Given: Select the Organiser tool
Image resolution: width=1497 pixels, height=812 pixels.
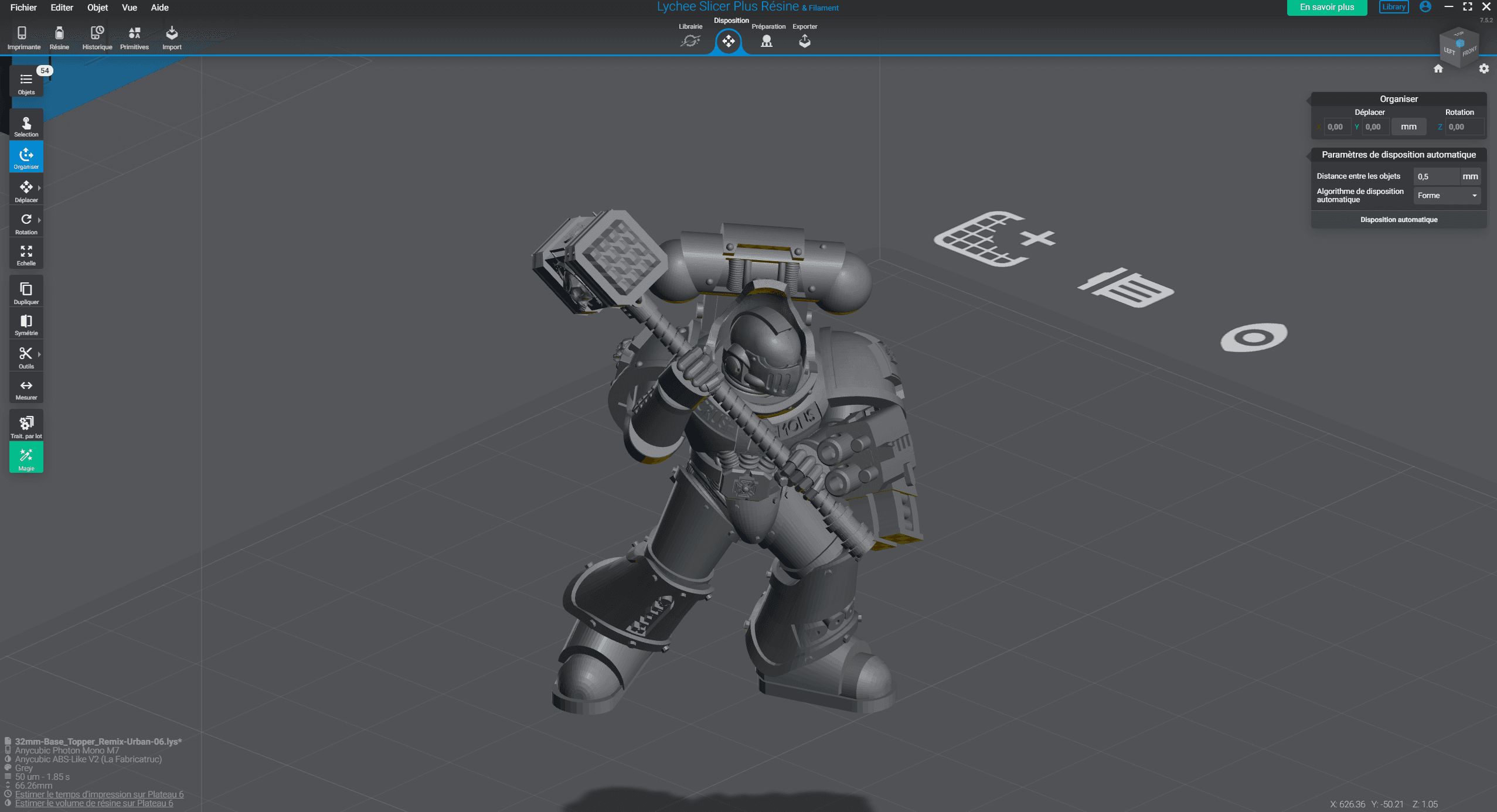Looking at the screenshot, I should pos(26,158).
